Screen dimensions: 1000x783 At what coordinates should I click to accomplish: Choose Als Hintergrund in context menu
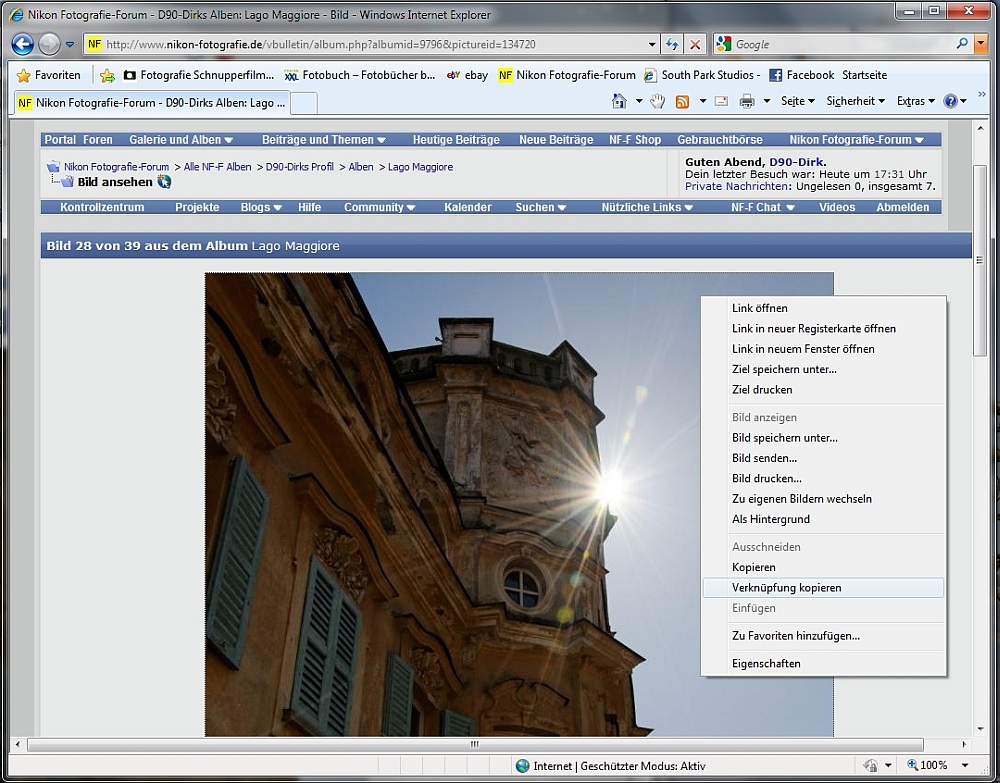(x=823, y=519)
